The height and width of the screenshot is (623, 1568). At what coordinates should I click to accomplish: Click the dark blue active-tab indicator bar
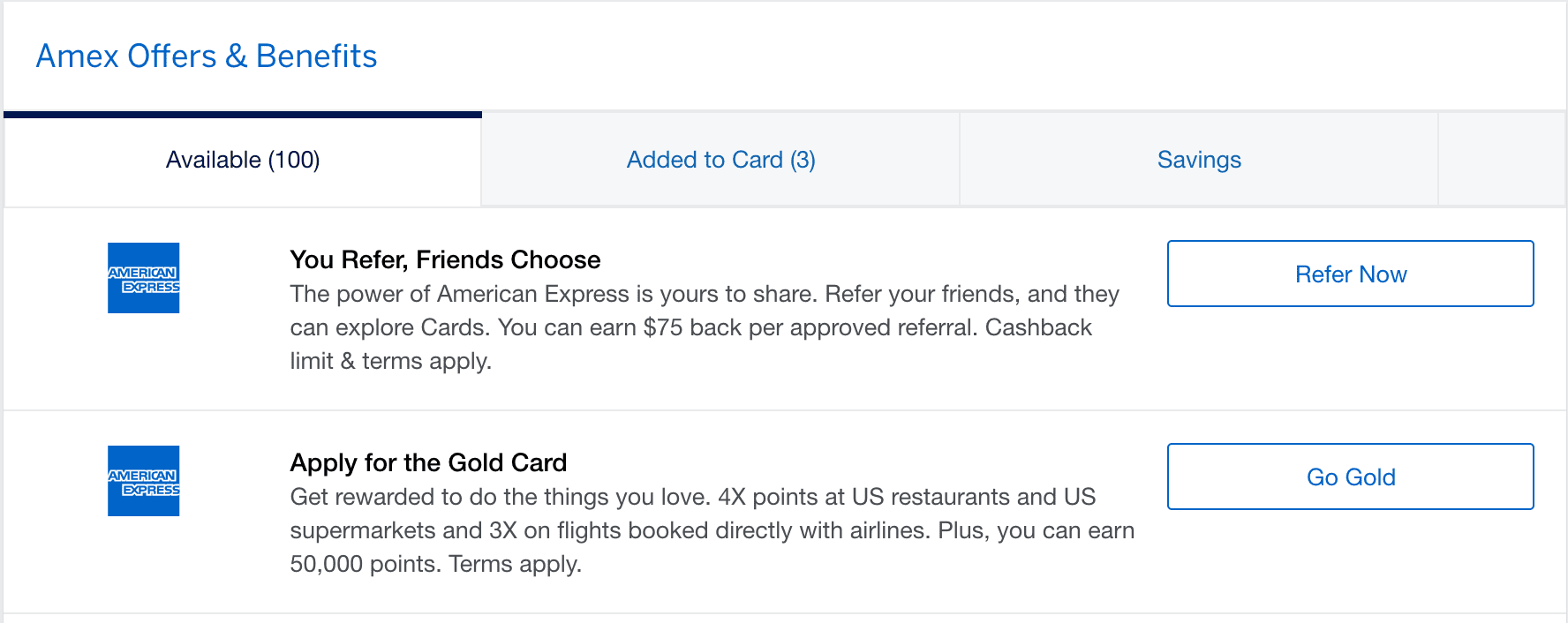point(243,114)
